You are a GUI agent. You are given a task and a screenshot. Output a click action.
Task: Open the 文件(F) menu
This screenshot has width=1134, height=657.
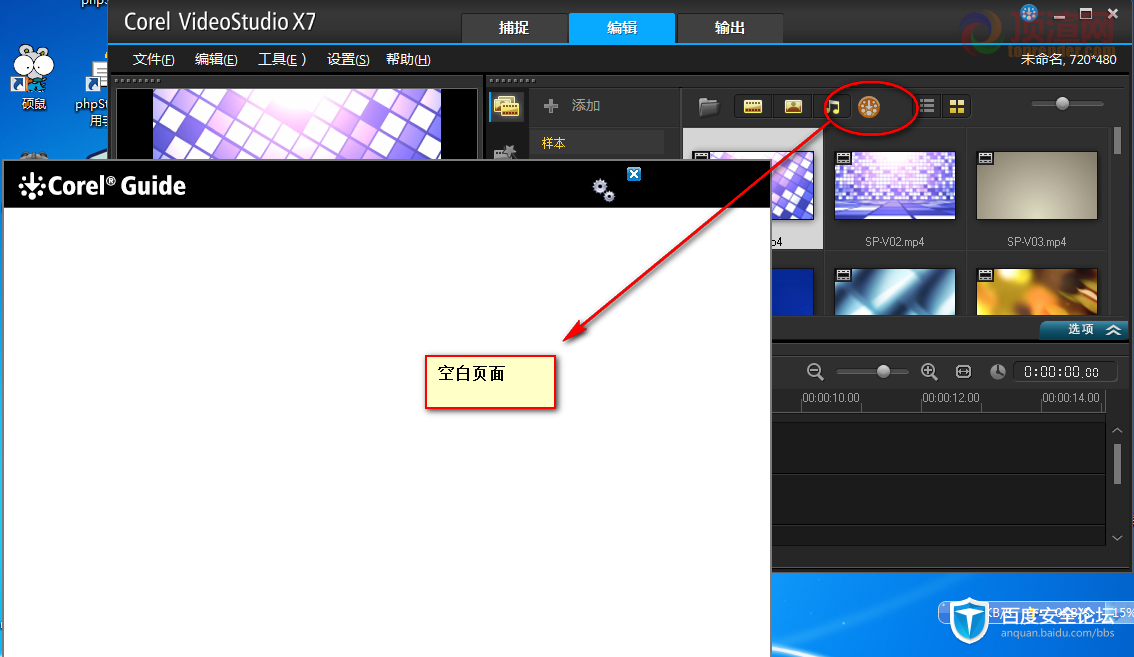(153, 59)
